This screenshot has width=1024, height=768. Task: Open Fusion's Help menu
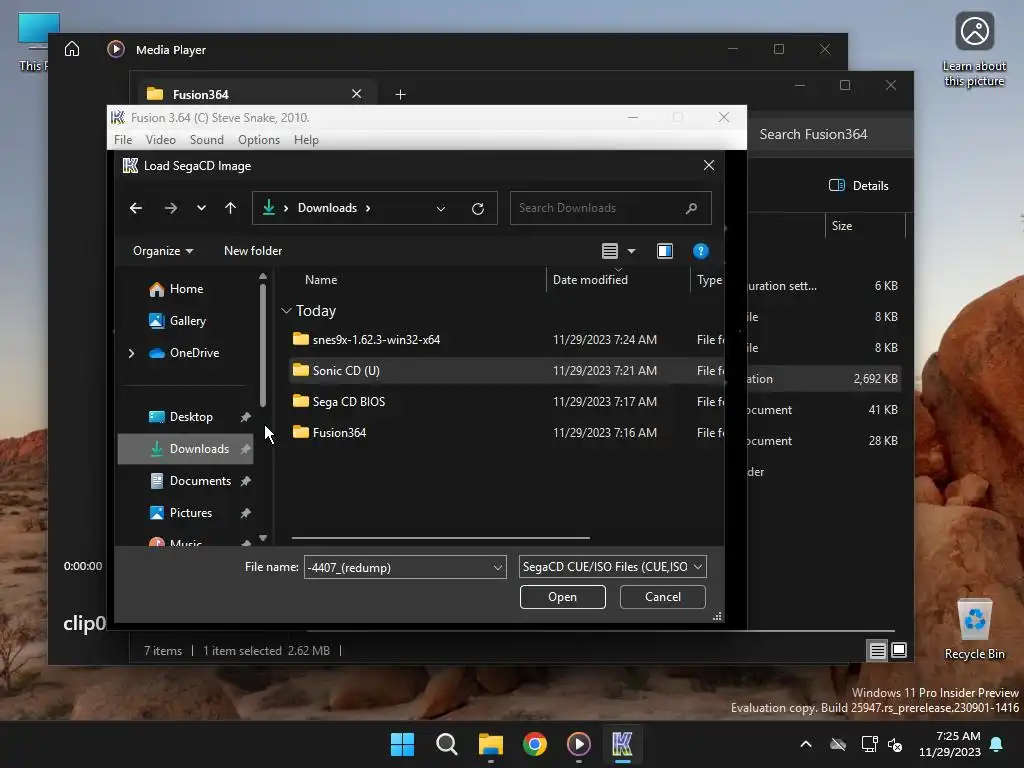(306, 140)
